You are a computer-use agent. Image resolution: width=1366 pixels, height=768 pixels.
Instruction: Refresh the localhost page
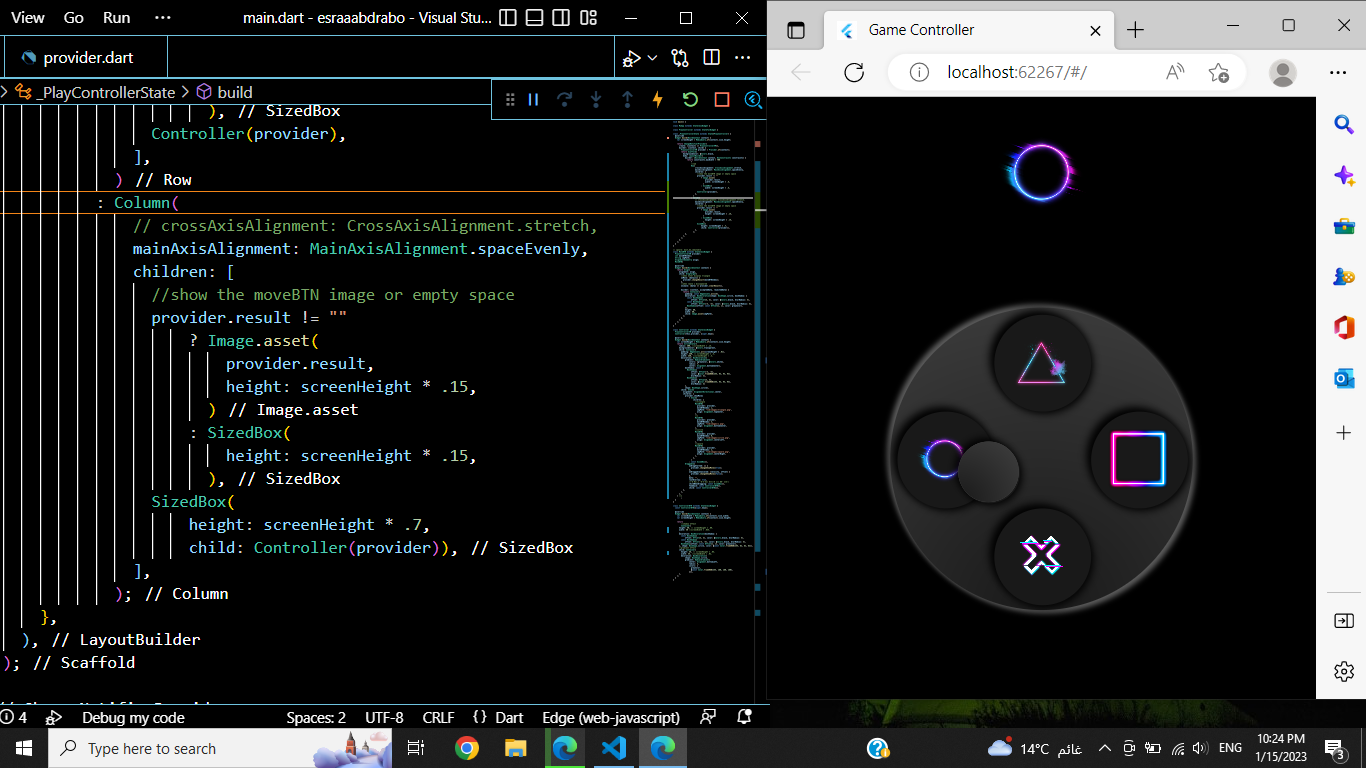coord(854,72)
